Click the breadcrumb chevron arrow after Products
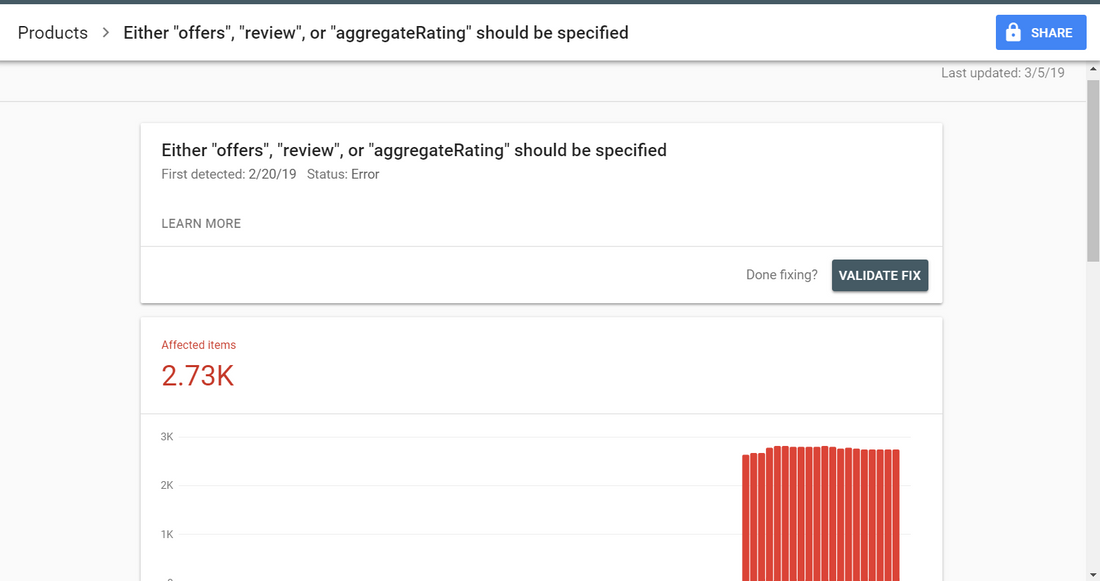The image size is (1100, 581). (106, 33)
